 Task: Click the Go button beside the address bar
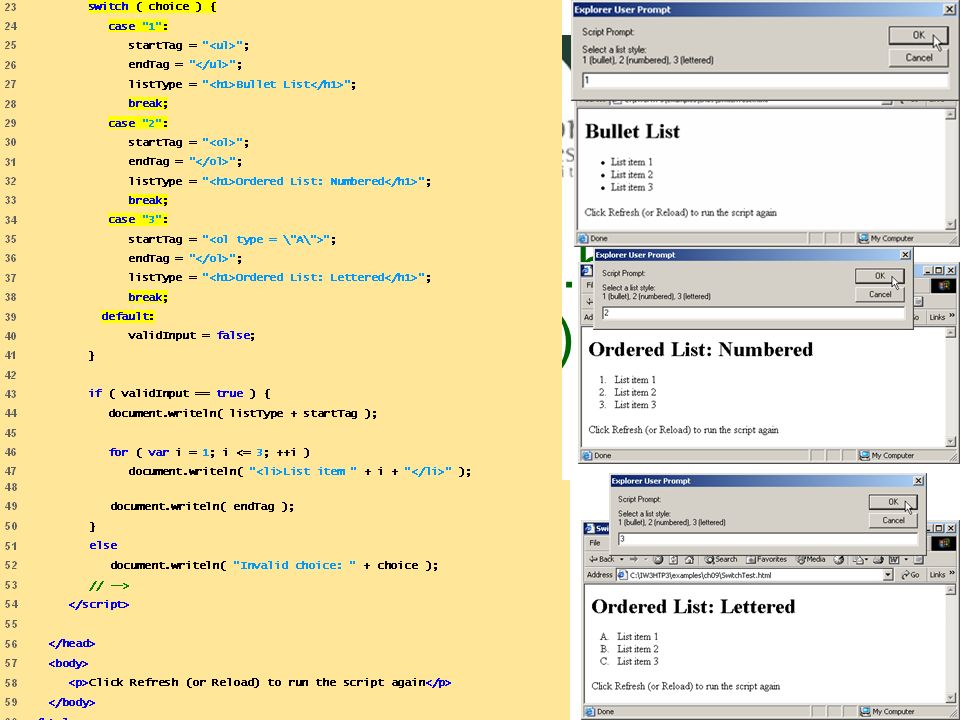point(910,575)
